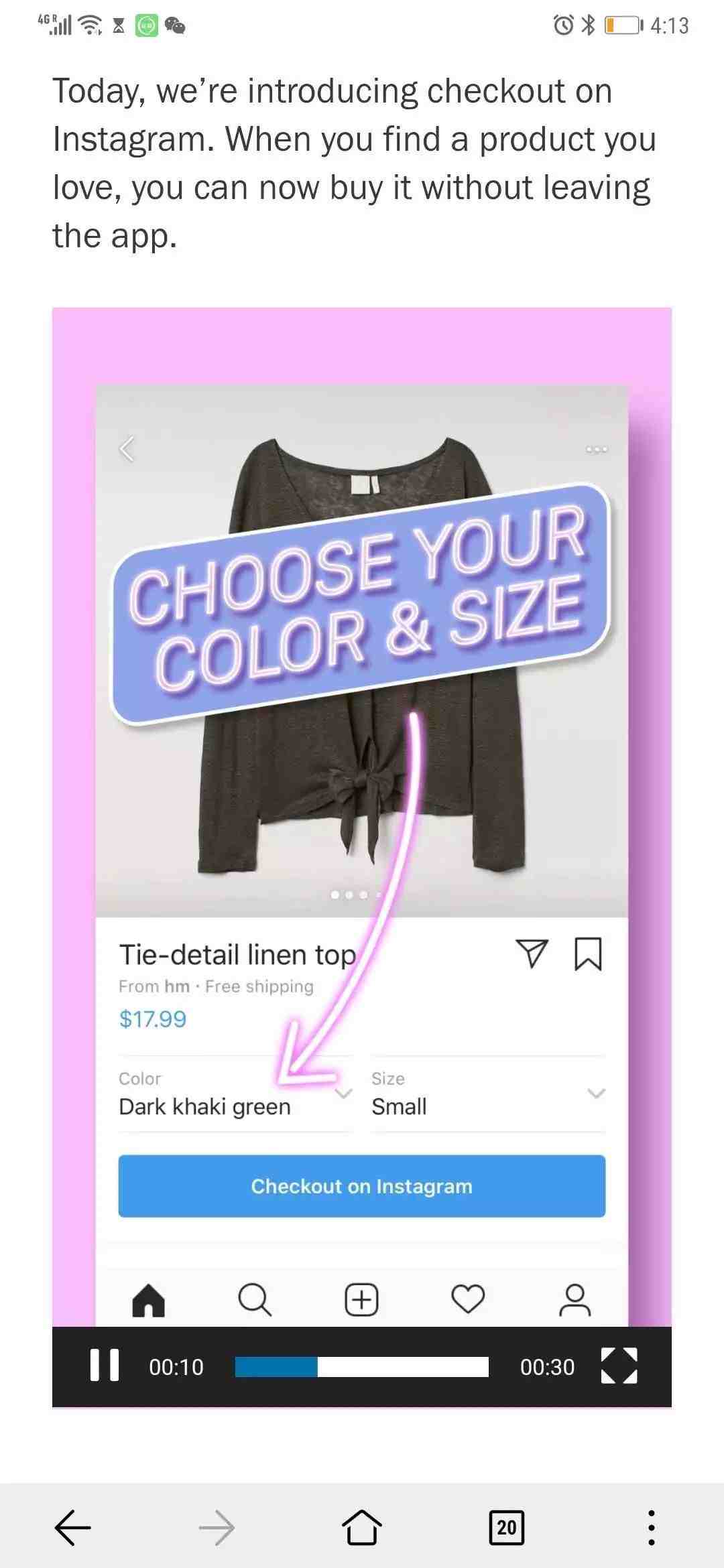
Task: Open product three-dot options
Action: [x=597, y=449]
